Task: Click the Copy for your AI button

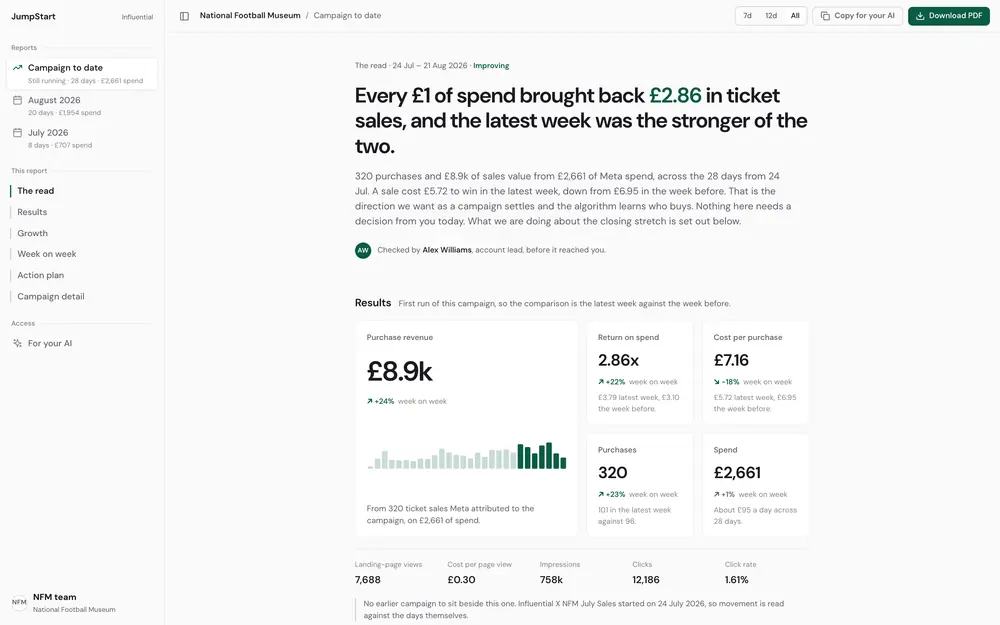Action: pos(857,16)
